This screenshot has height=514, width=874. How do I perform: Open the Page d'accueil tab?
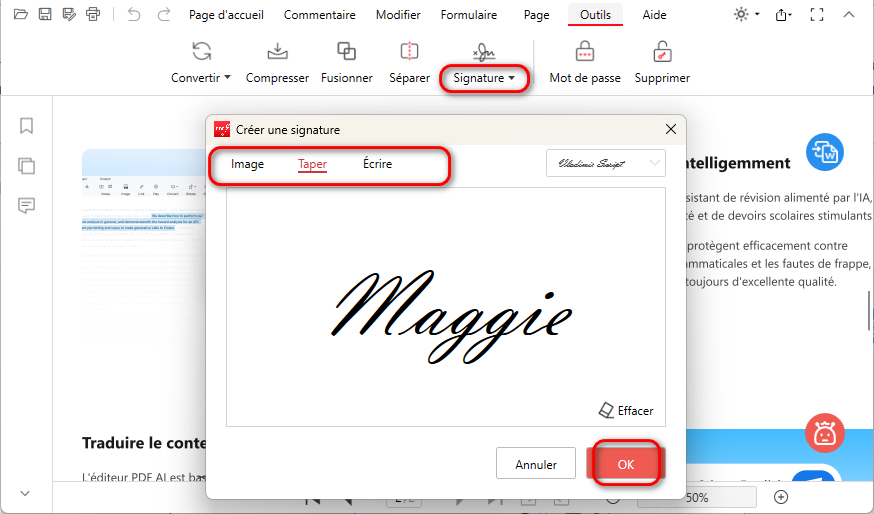click(x=226, y=15)
